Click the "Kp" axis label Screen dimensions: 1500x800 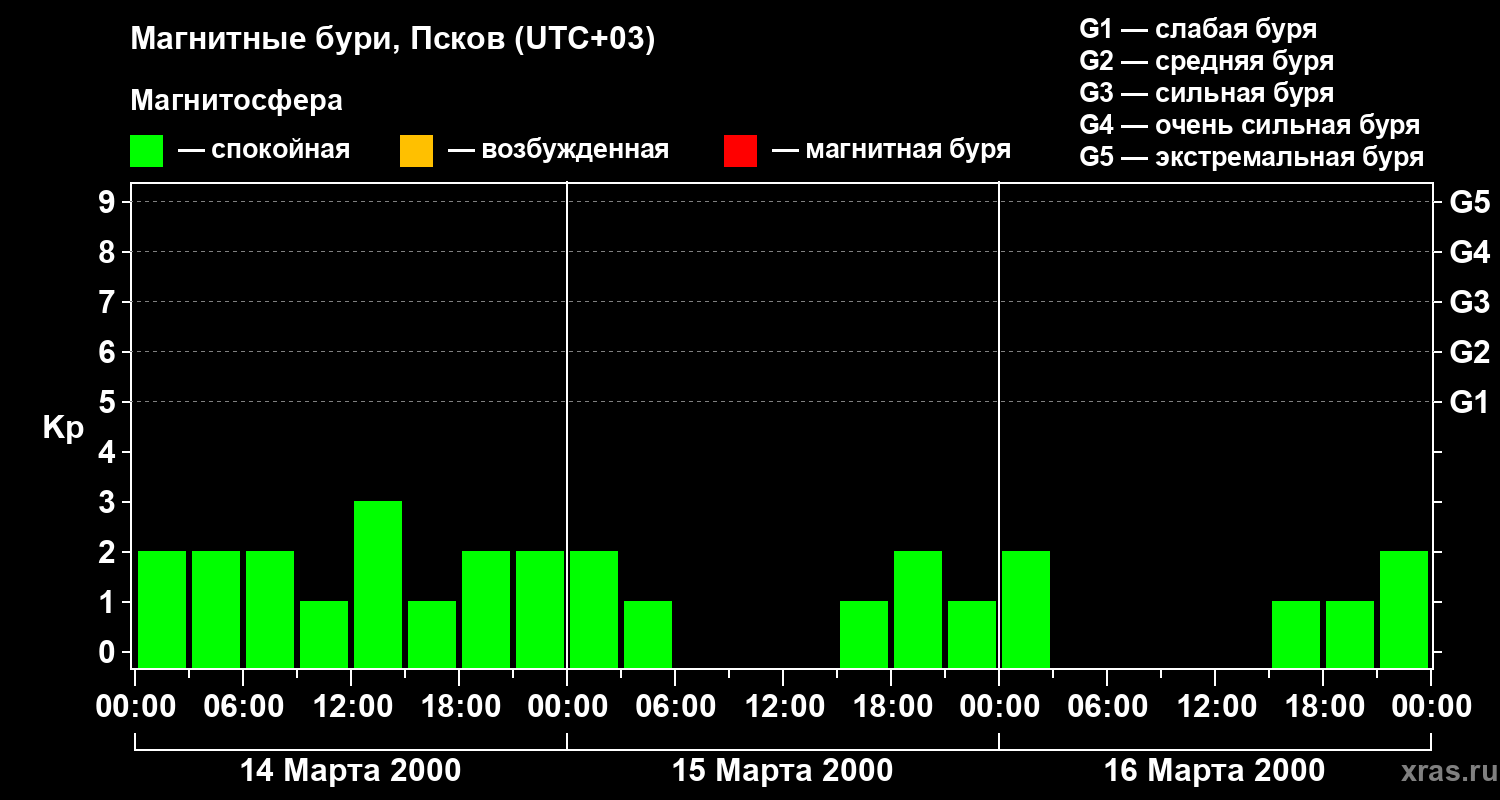click(63, 428)
